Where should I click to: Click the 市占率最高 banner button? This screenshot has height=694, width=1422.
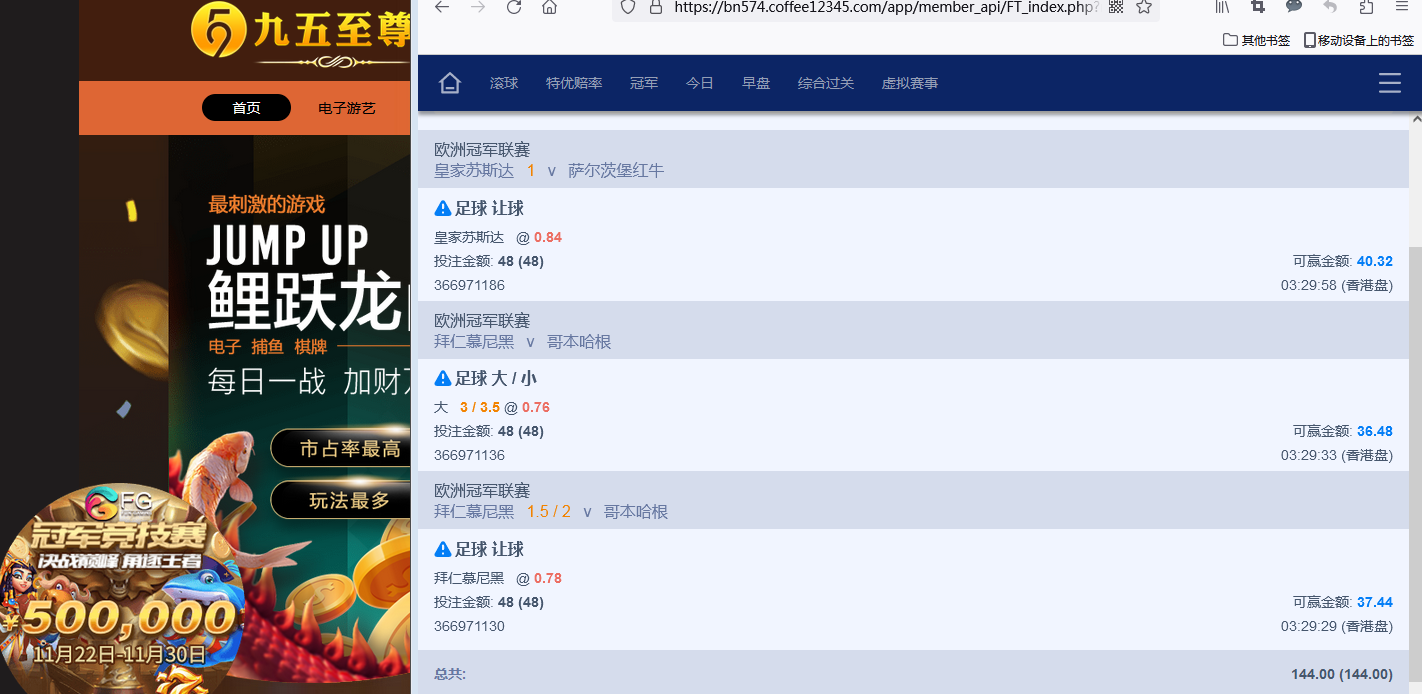341,449
